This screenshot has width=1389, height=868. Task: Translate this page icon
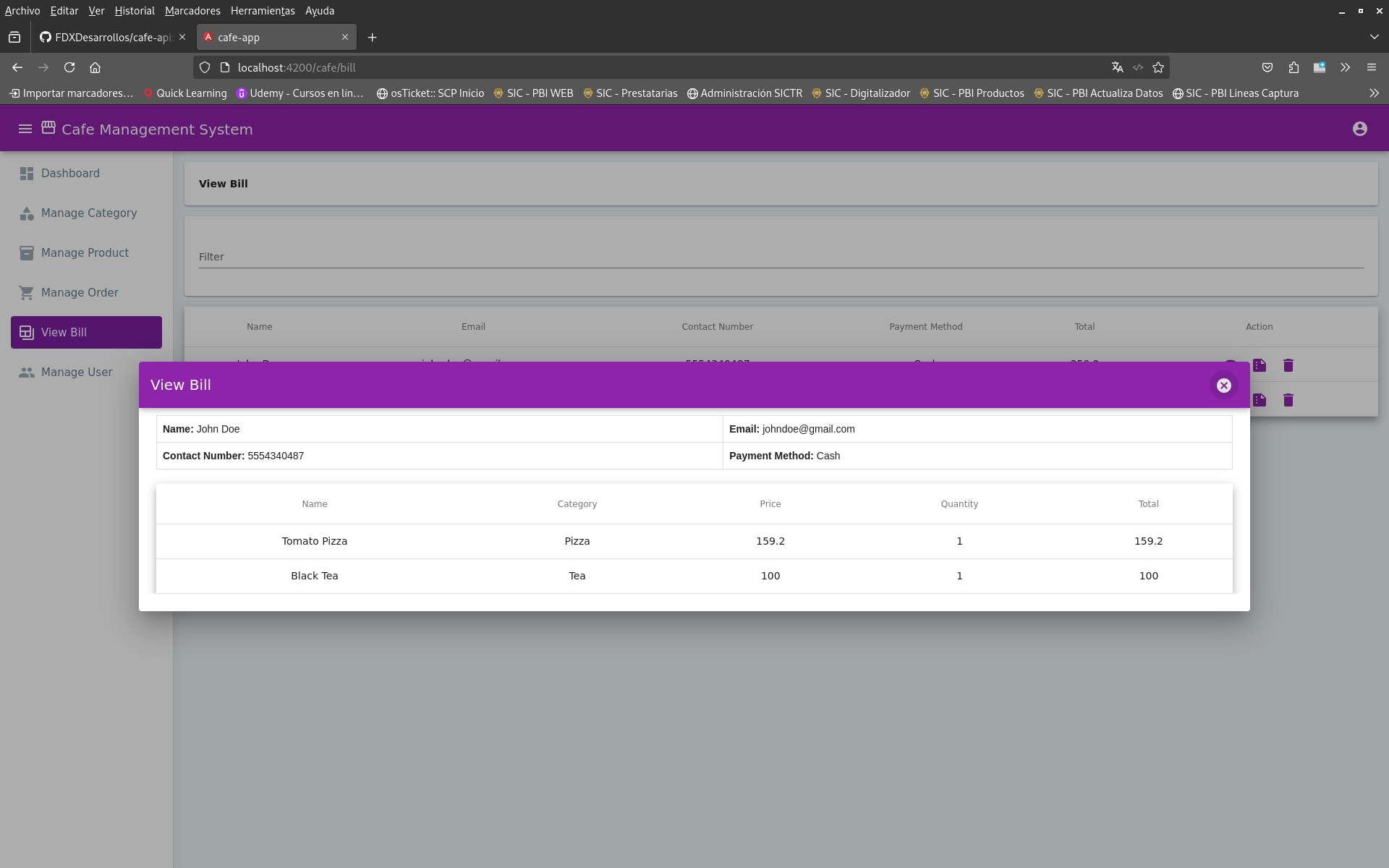(1117, 67)
